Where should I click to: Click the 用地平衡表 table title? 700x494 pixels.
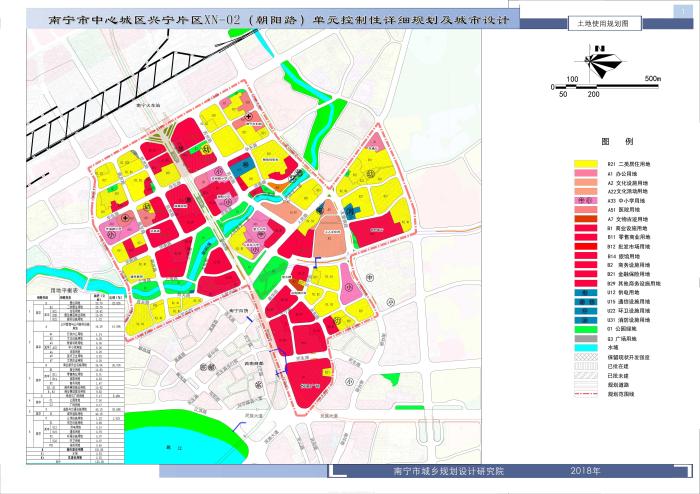(x=66, y=288)
